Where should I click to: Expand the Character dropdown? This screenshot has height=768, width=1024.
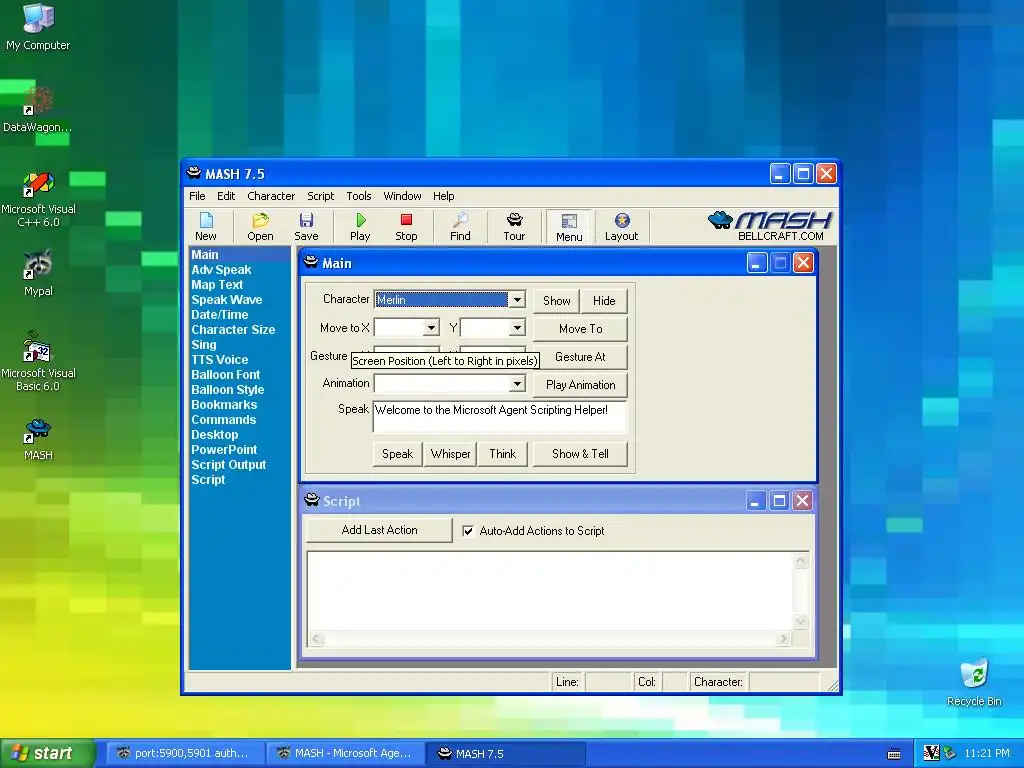coord(517,300)
